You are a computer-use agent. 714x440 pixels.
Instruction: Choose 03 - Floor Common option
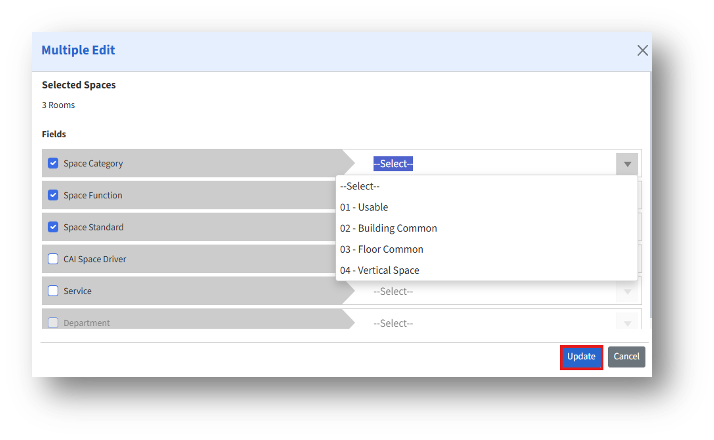(381, 249)
